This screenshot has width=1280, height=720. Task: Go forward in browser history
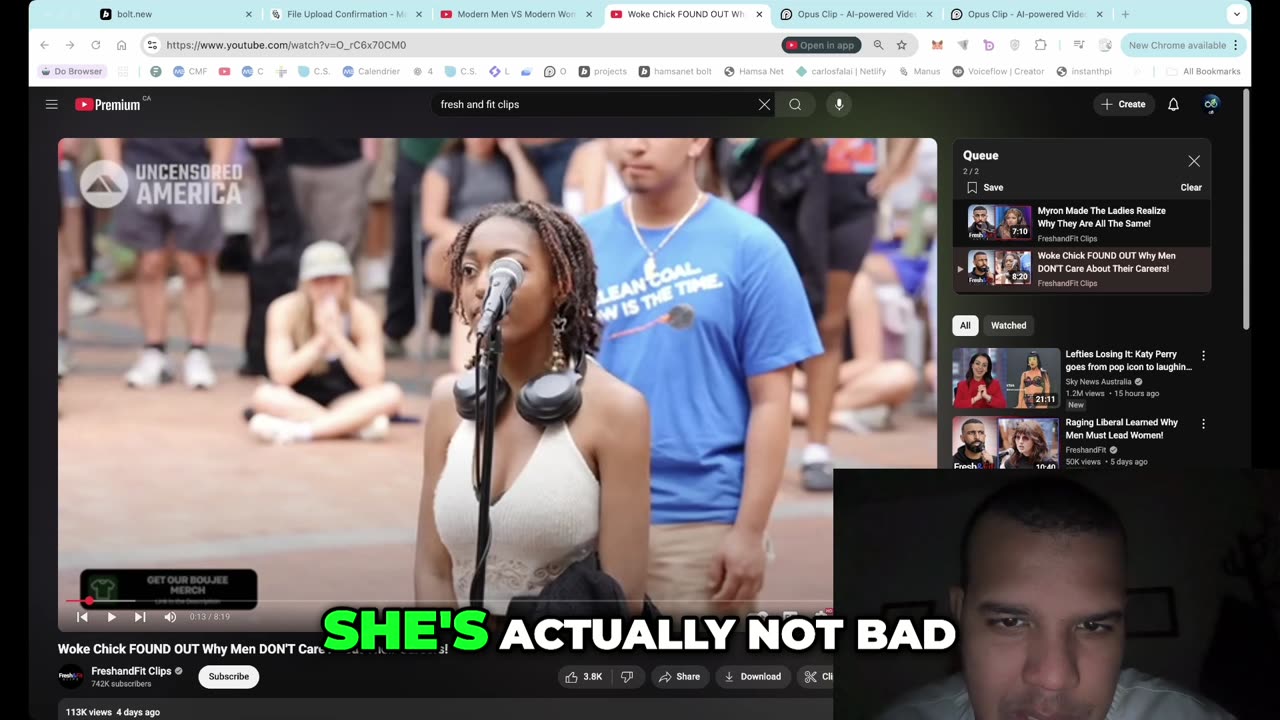69,45
